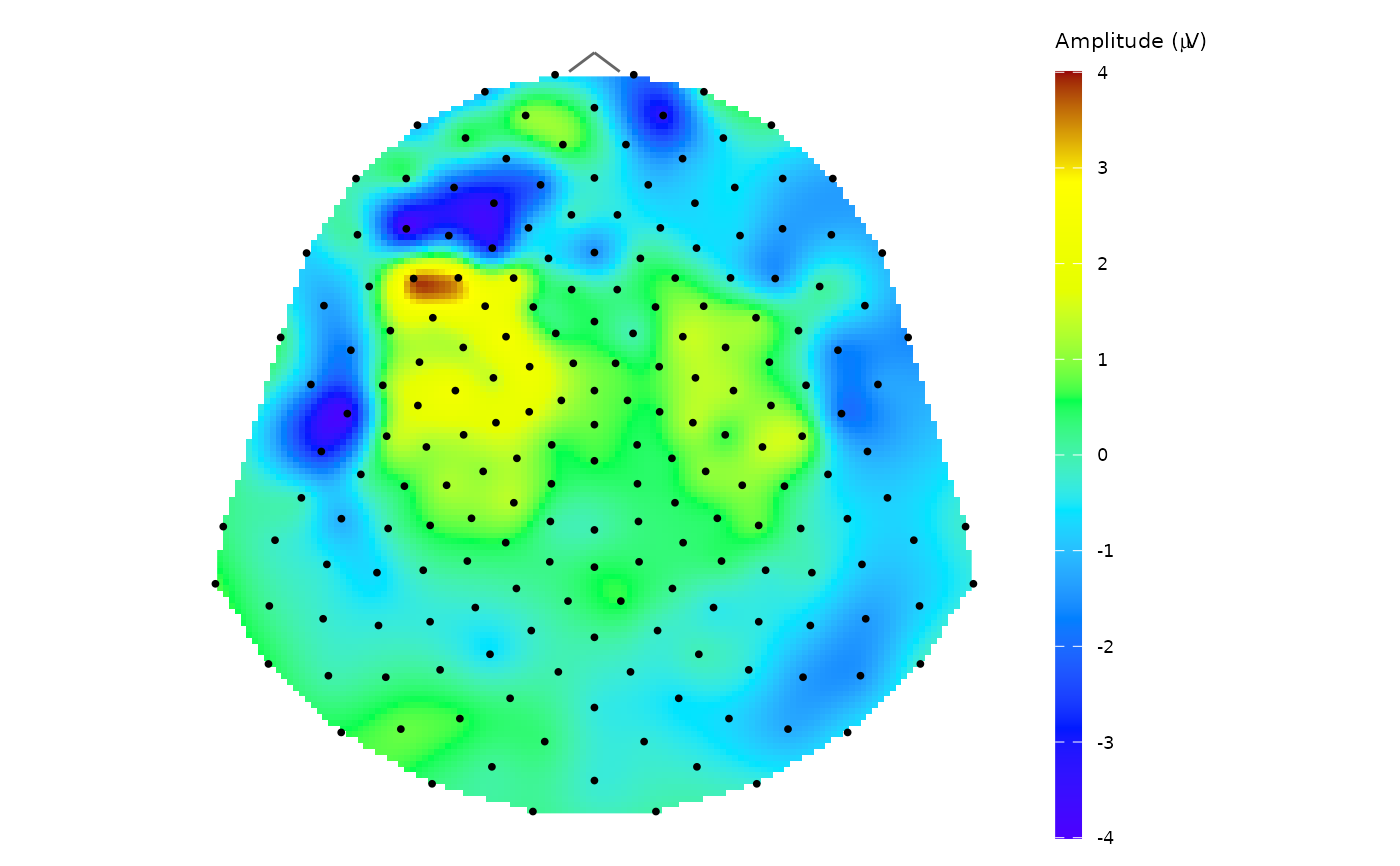This screenshot has height=866, width=1400.
Task: Click the dark blue spot right of the nose
Action: pyautogui.click(x=662, y=112)
